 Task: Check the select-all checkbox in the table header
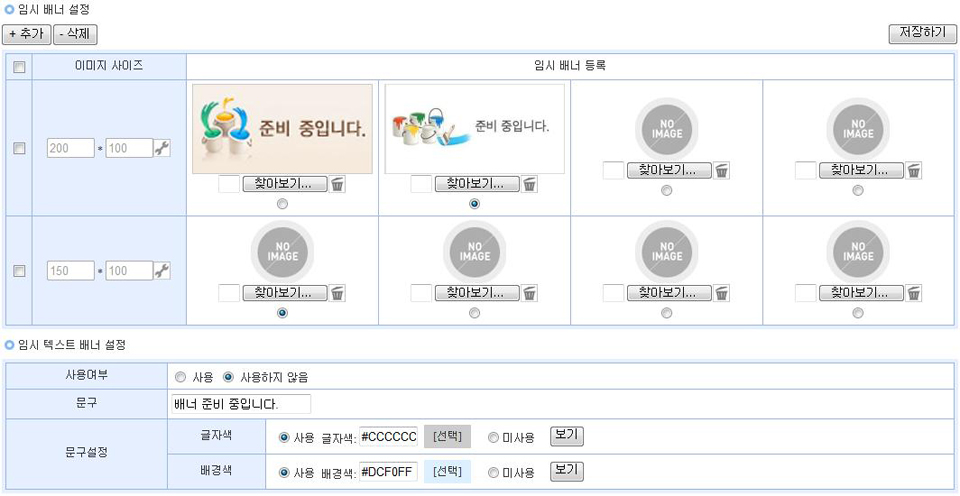pos(18,67)
